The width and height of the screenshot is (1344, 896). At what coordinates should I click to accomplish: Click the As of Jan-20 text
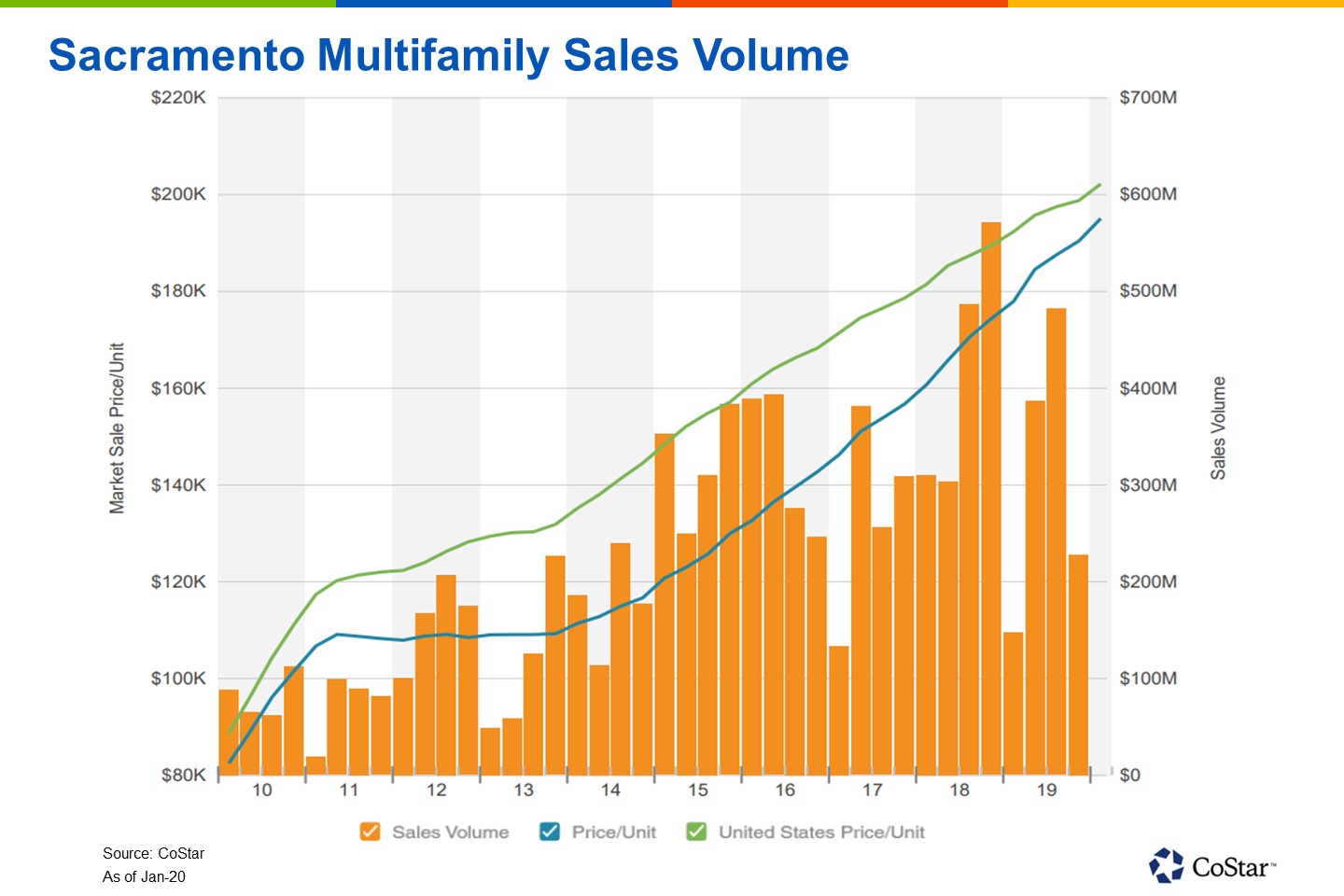coord(145,876)
